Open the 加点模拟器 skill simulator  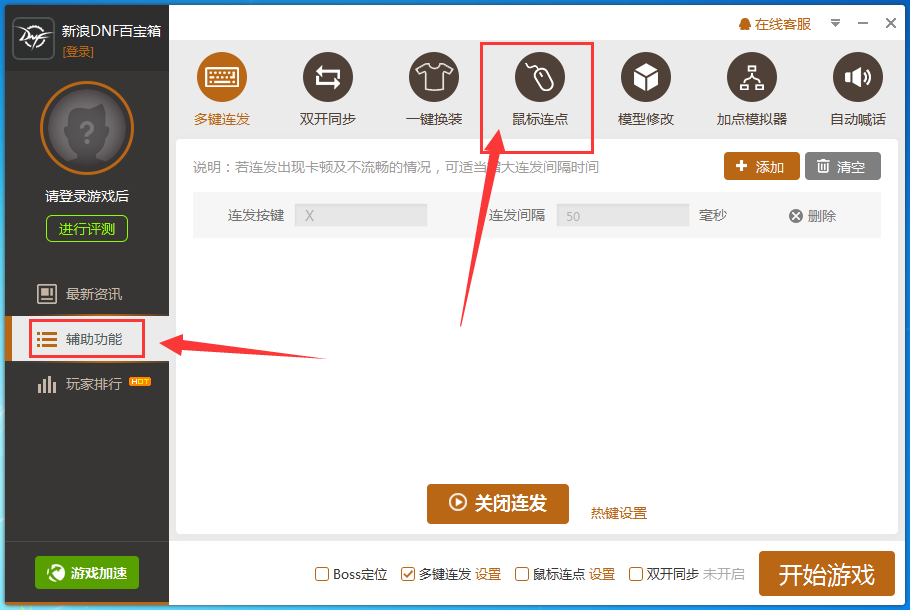(x=751, y=76)
